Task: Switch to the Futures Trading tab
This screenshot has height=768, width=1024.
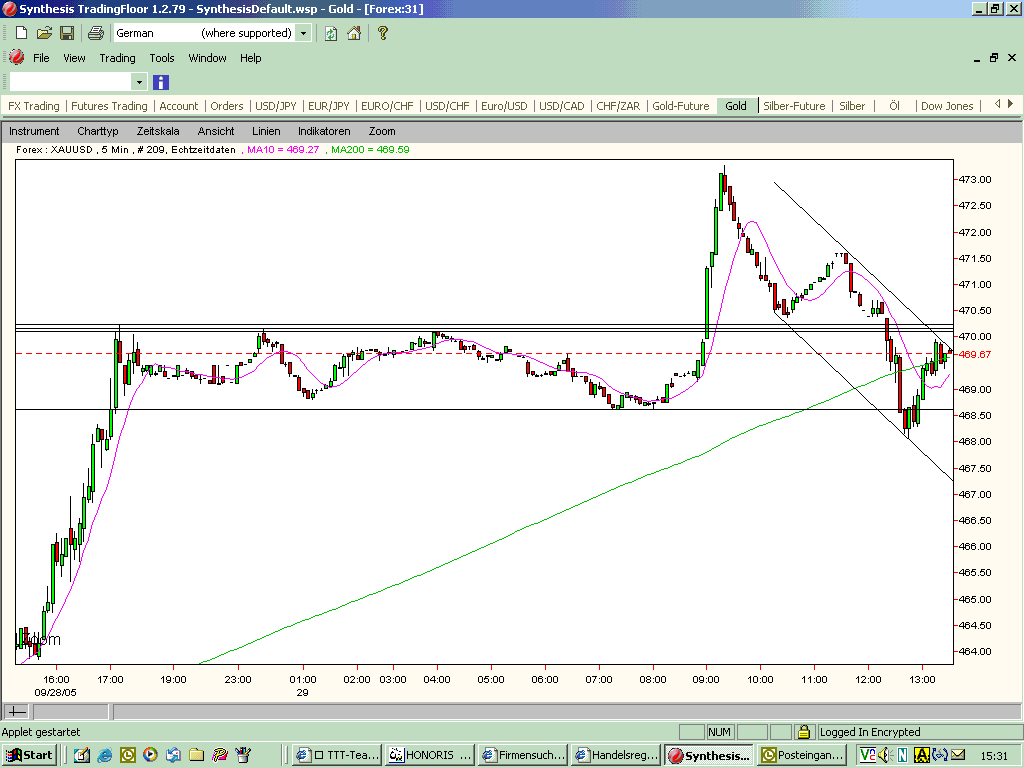Action: 109,106
